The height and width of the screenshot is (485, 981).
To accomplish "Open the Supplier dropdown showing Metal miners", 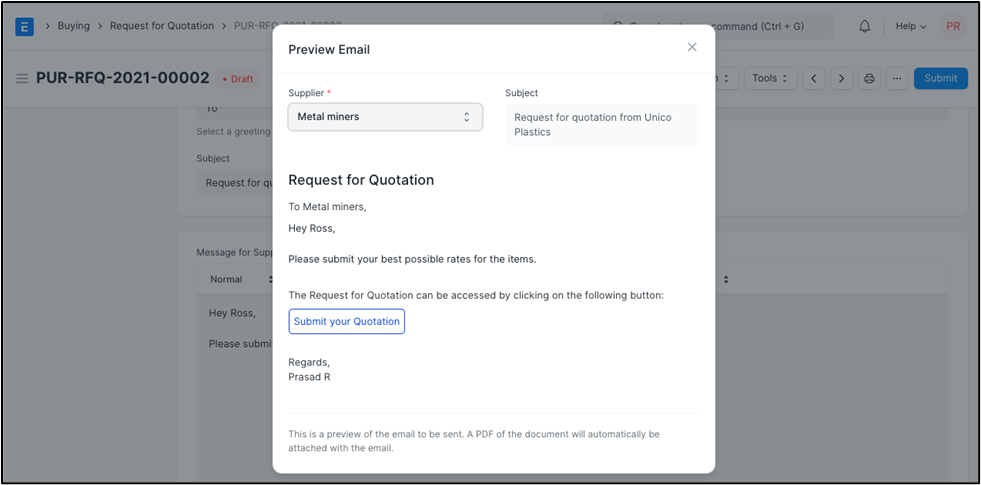I will coord(385,117).
